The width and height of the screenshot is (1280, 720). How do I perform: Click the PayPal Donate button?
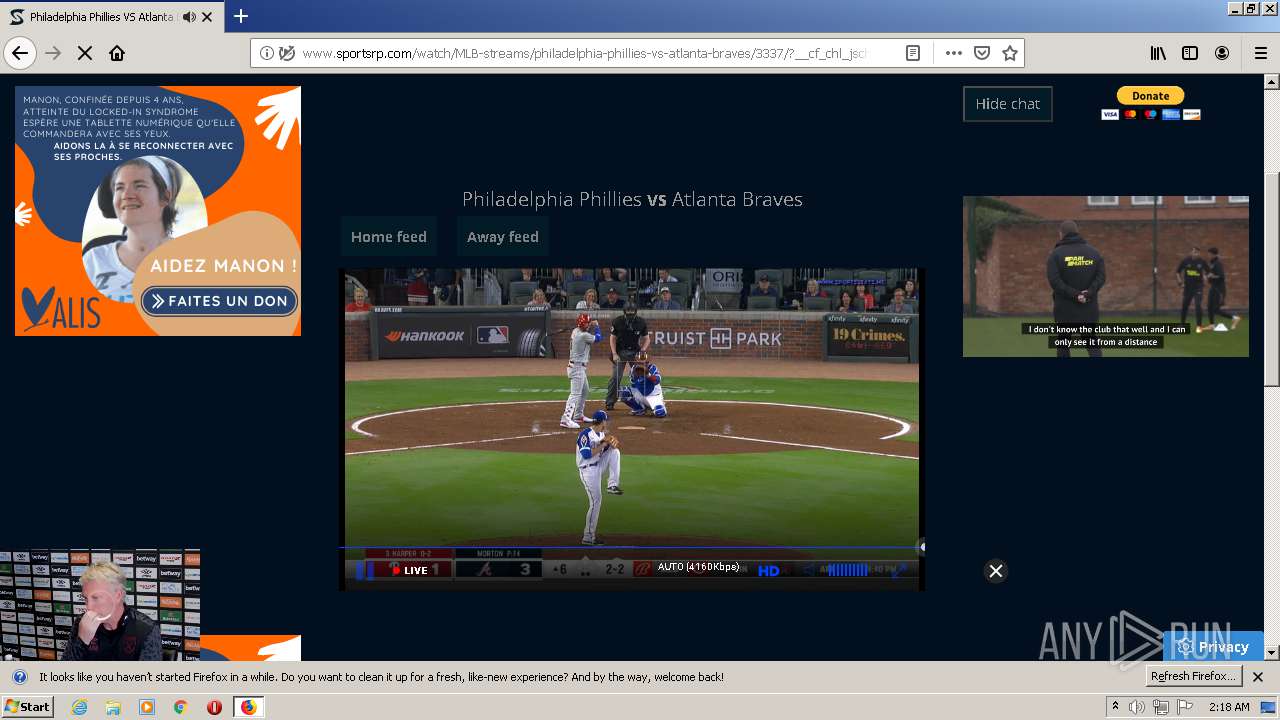coord(1150,96)
